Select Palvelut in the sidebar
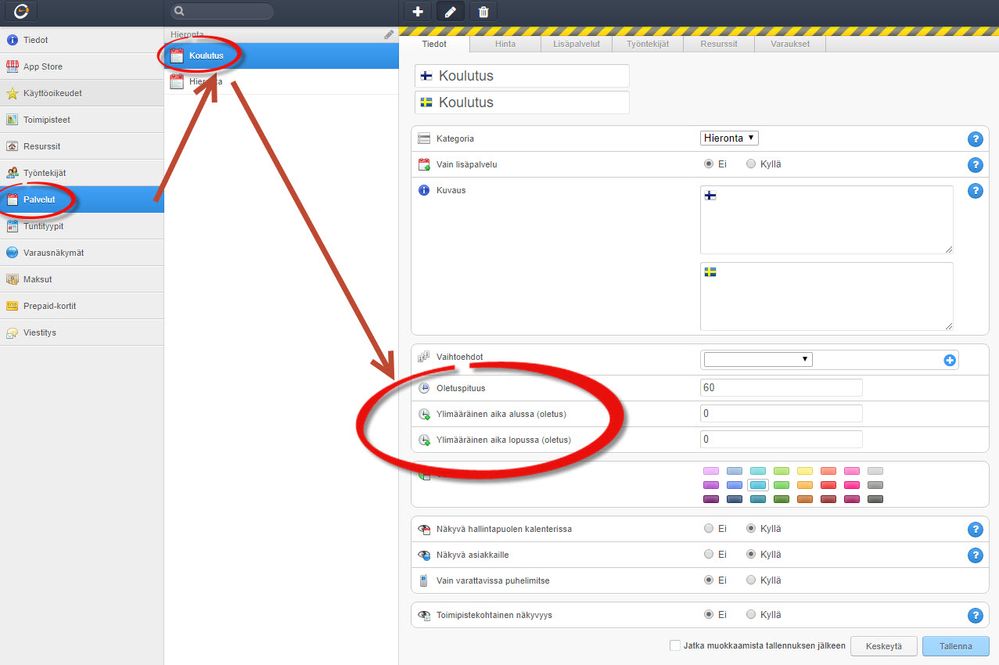This screenshot has width=999, height=665. pyautogui.click(x=82, y=199)
